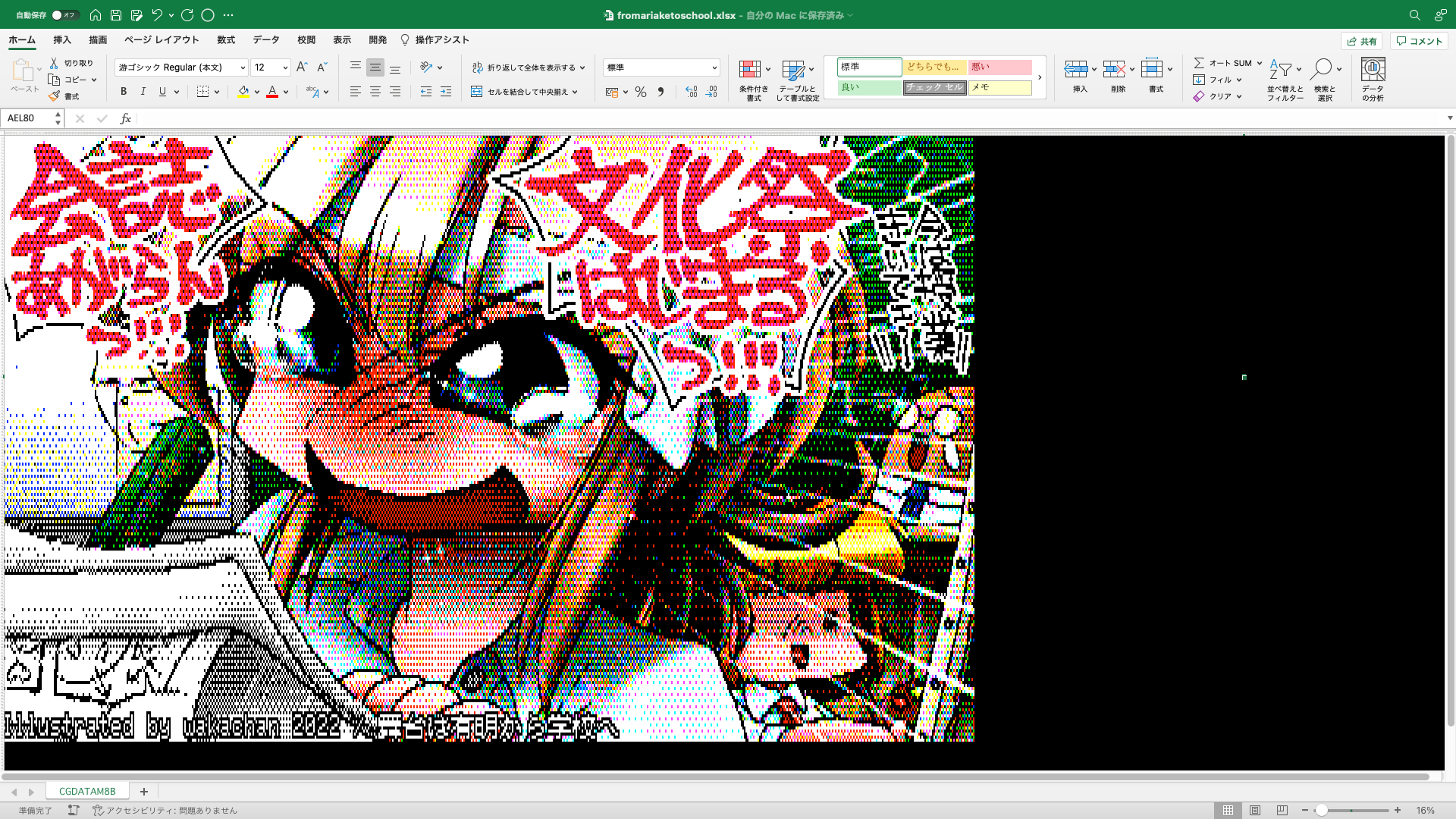Click the percent style icon
Viewport: 1456px width, 819px height.
(641, 92)
